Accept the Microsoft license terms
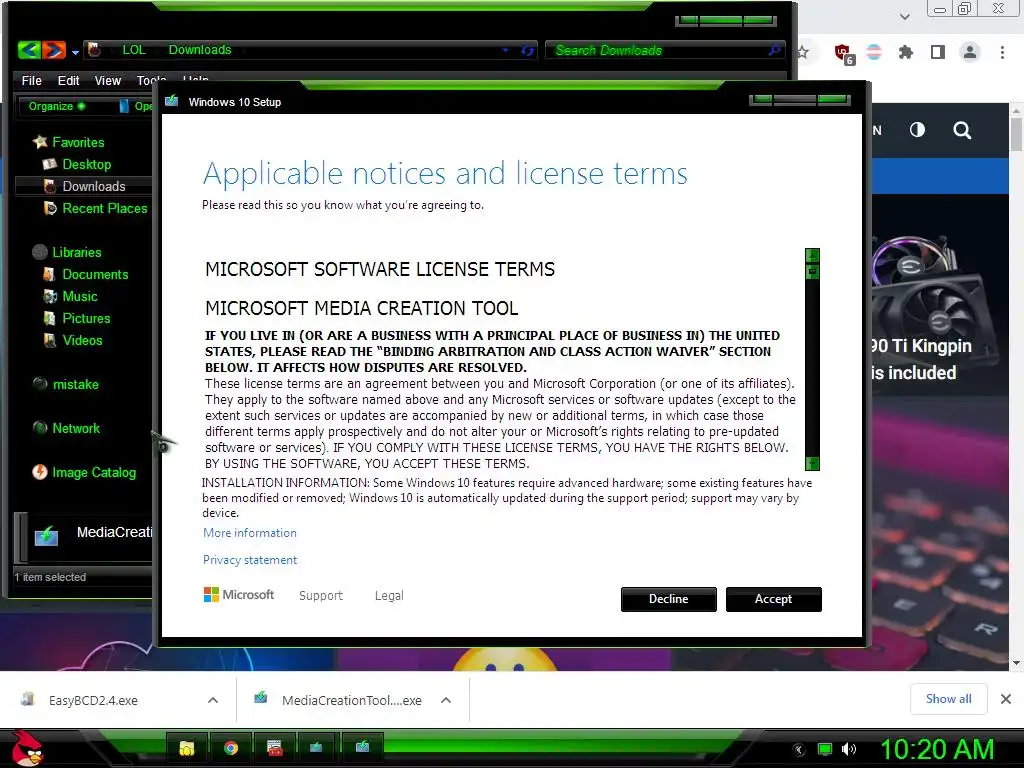The width and height of the screenshot is (1024, 768). 773,599
